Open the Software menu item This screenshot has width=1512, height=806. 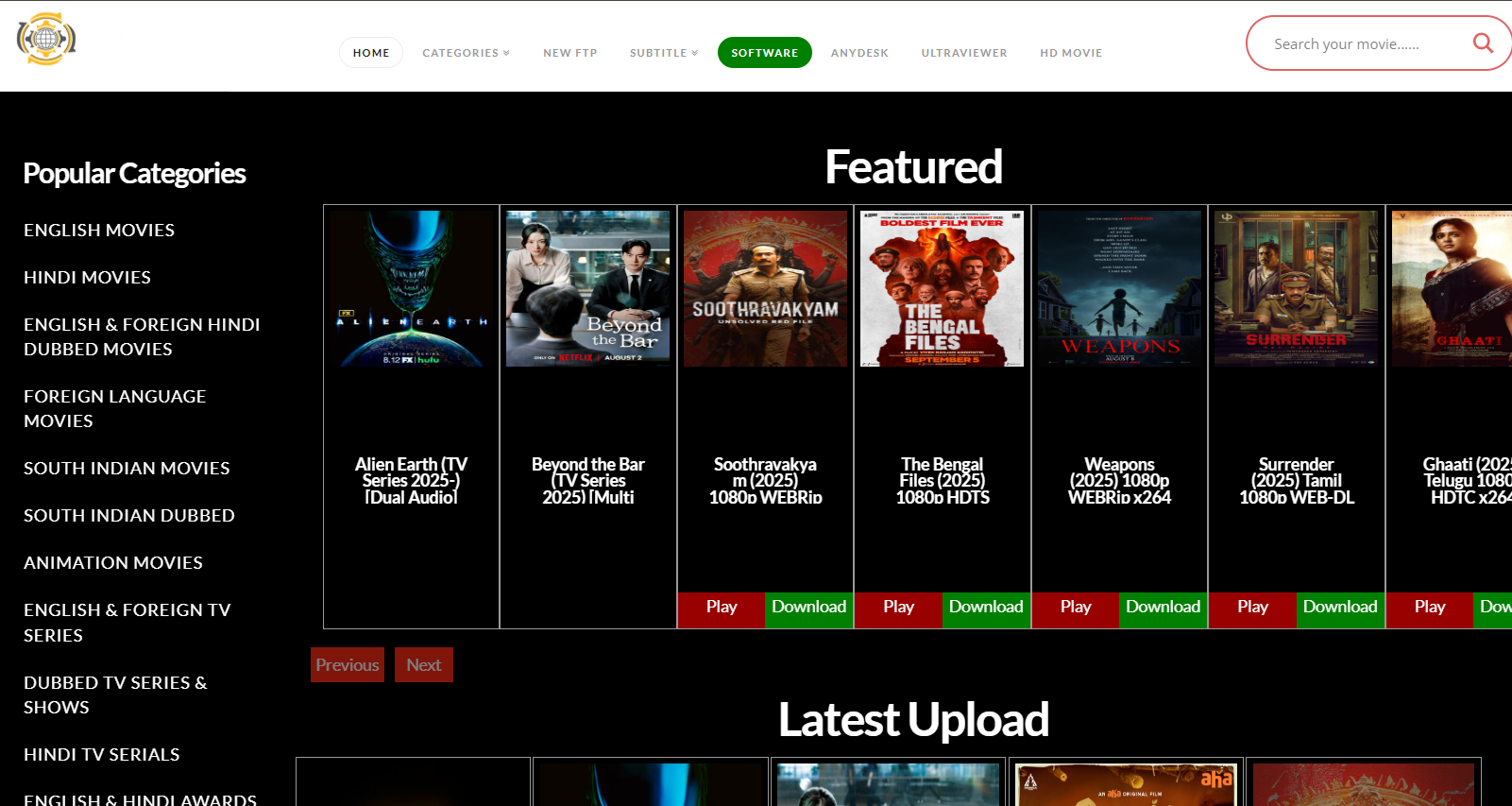765,53
